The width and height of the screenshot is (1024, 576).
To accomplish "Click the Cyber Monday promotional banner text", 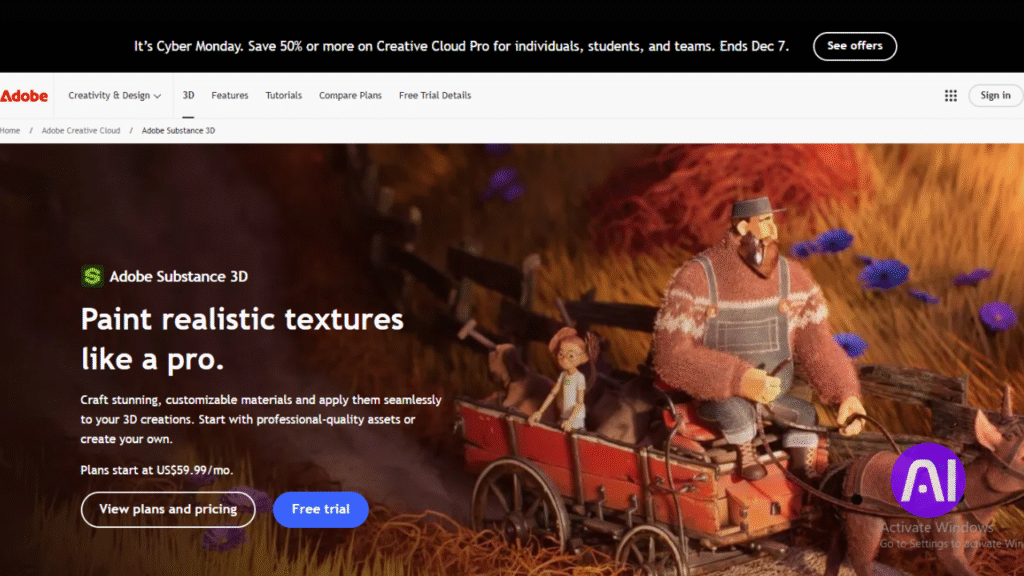I will click(x=462, y=46).
